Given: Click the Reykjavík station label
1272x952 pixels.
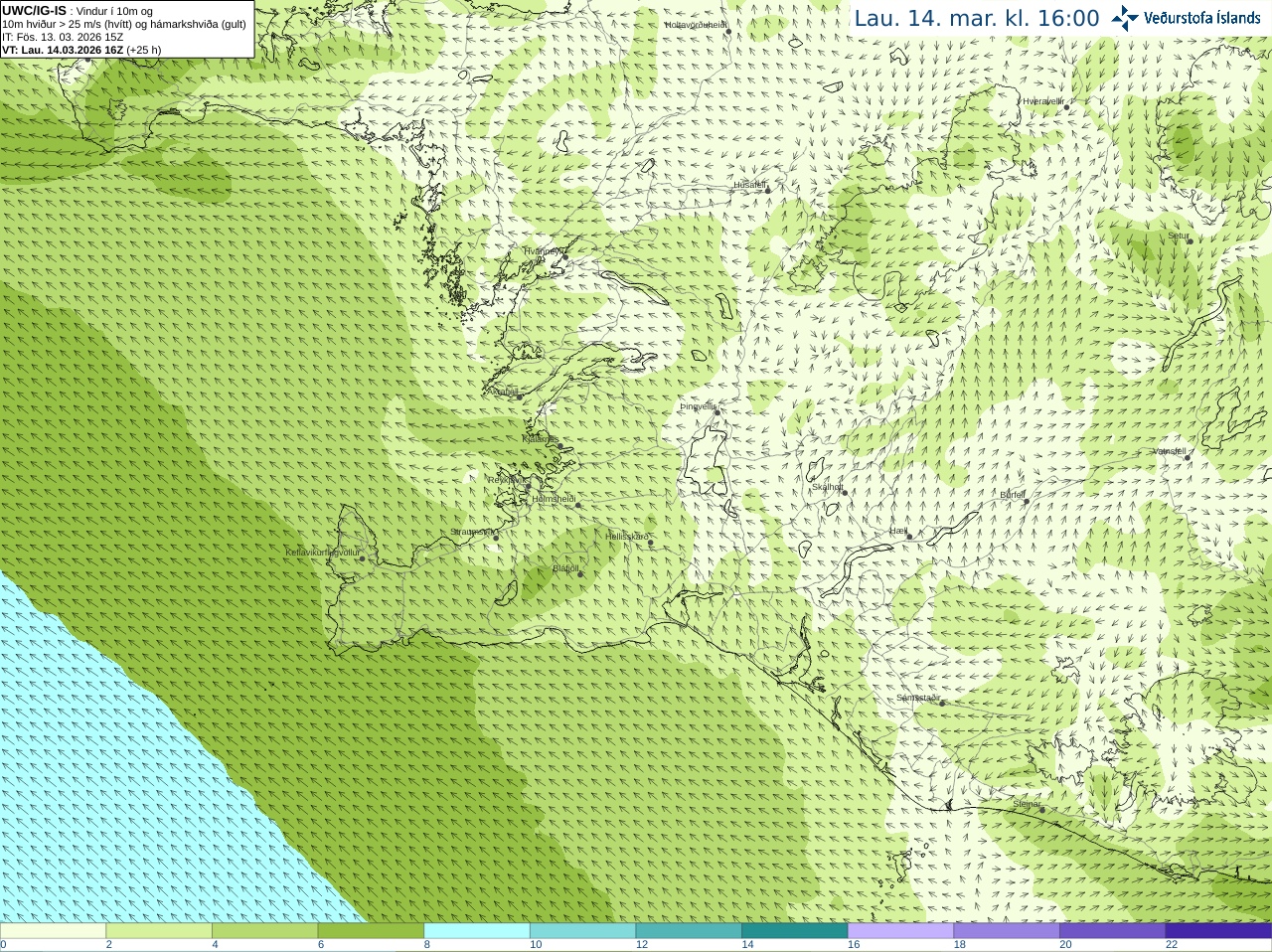Looking at the screenshot, I should coord(509,480).
